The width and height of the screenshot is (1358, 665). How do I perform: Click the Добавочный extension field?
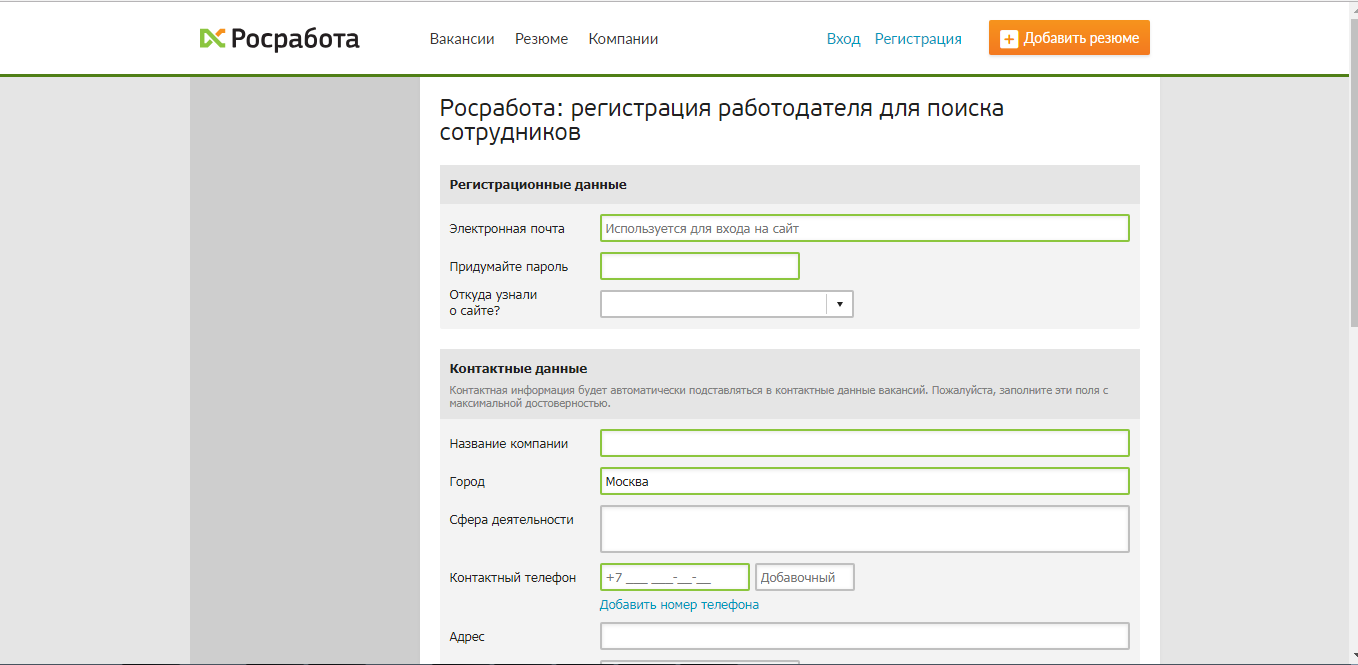tap(804, 576)
